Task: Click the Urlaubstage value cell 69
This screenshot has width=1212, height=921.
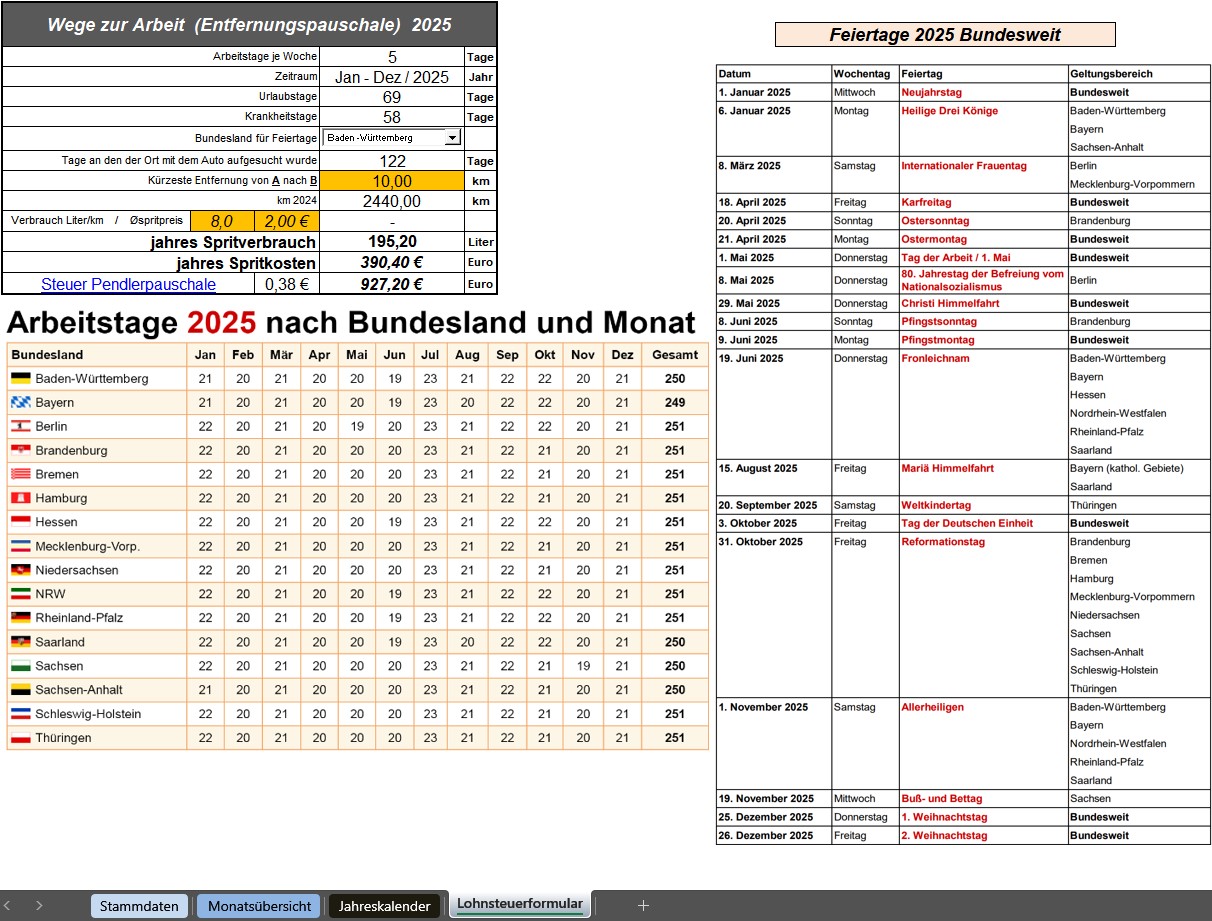Action: (392, 97)
